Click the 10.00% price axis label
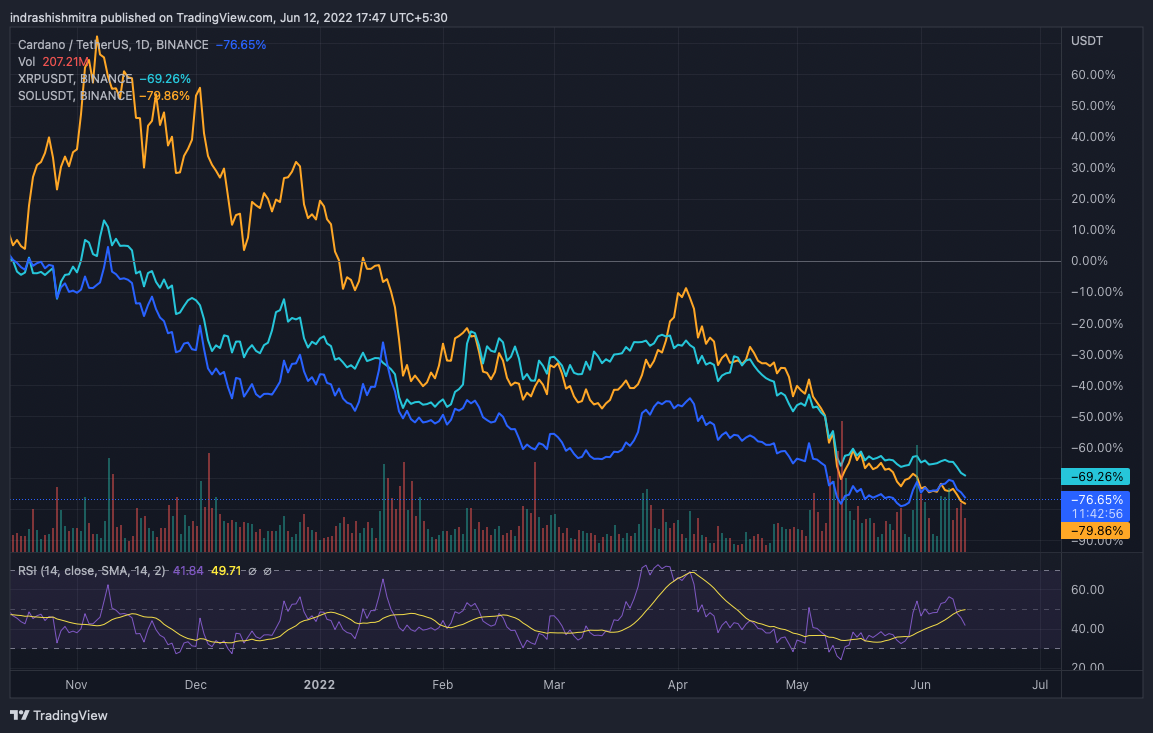Viewport: 1153px width, 733px height. tap(1093, 230)
